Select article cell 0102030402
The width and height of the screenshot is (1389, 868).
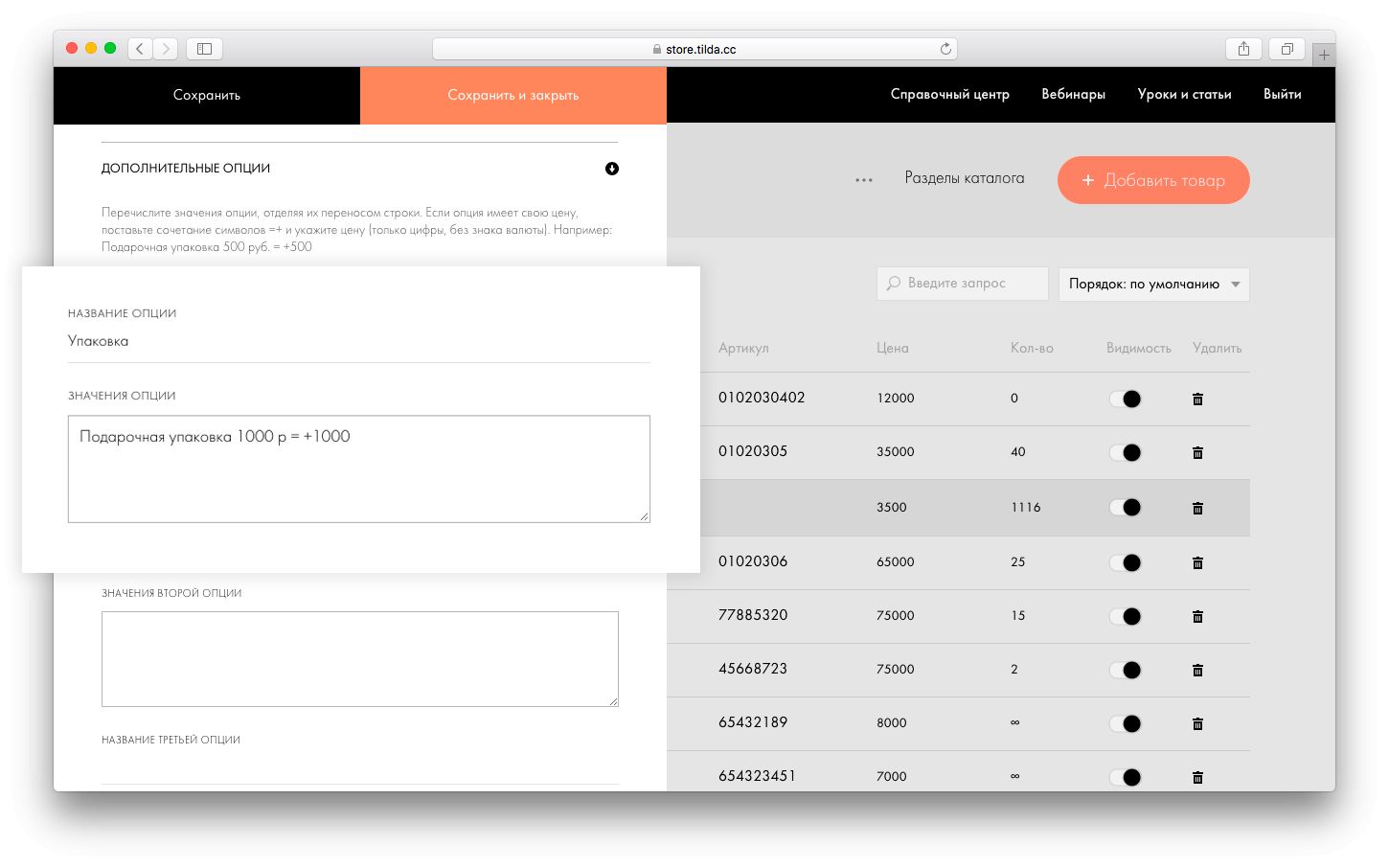762,398
